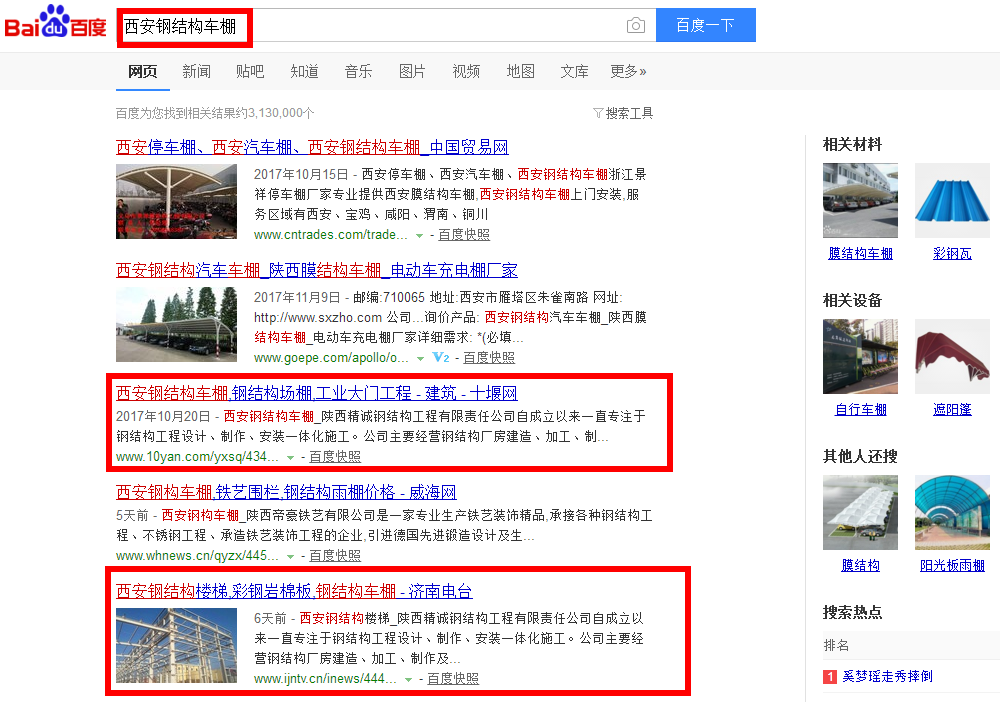Click 自行车棚 image in 相关设备
1000x702 pixels.
(x=860, y=356)
